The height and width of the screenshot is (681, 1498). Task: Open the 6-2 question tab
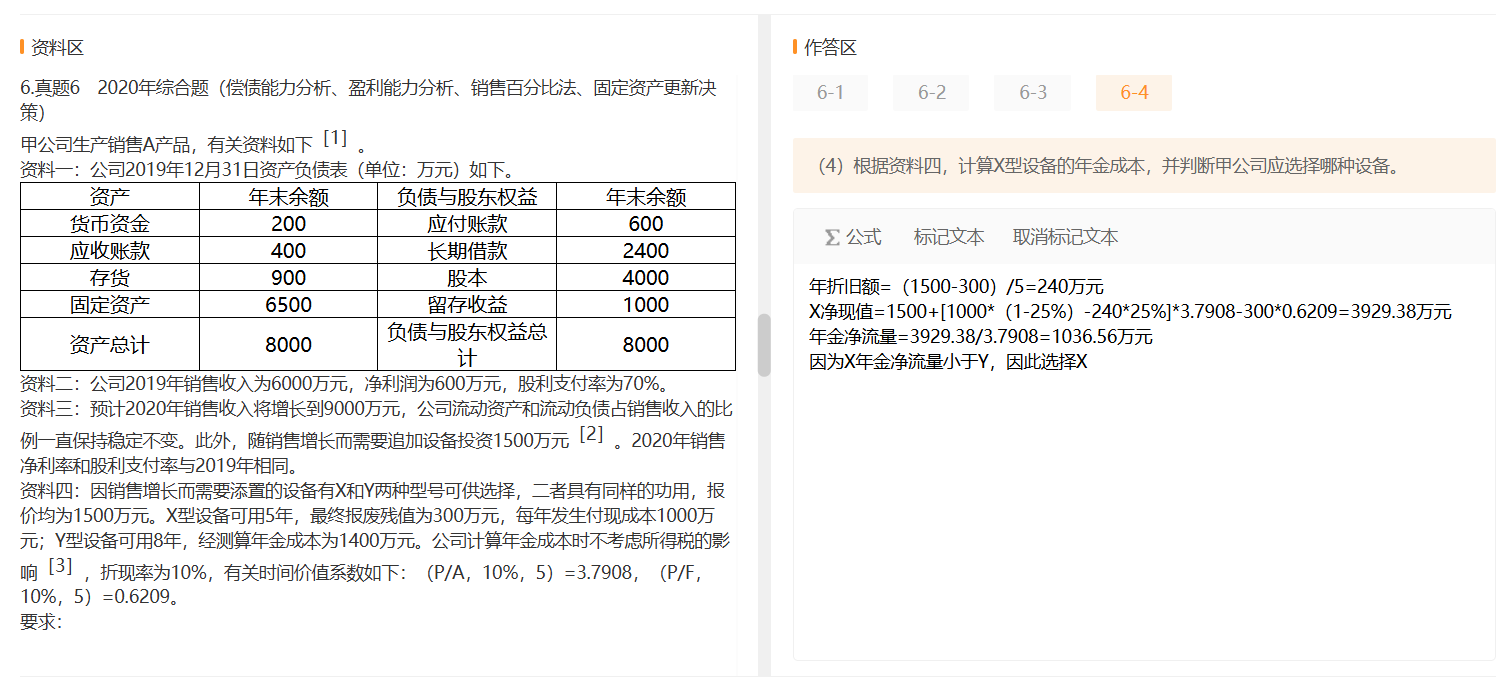(x=931, y=93)
